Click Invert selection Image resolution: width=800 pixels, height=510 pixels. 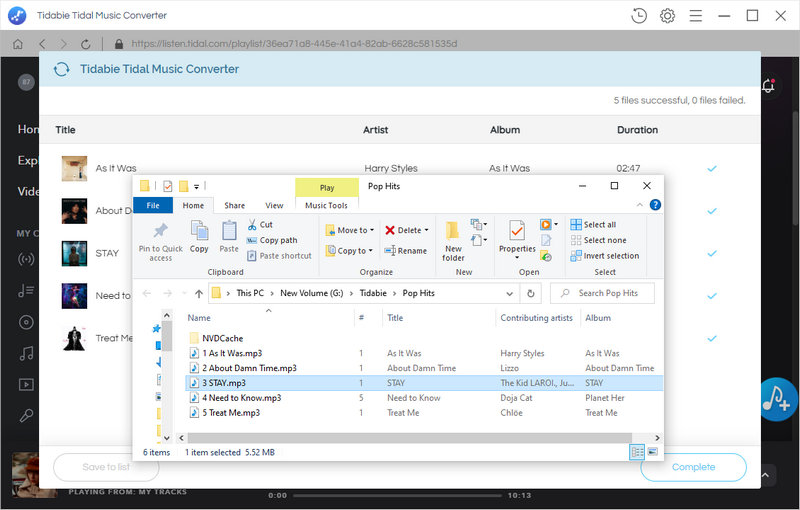(605, 256)
